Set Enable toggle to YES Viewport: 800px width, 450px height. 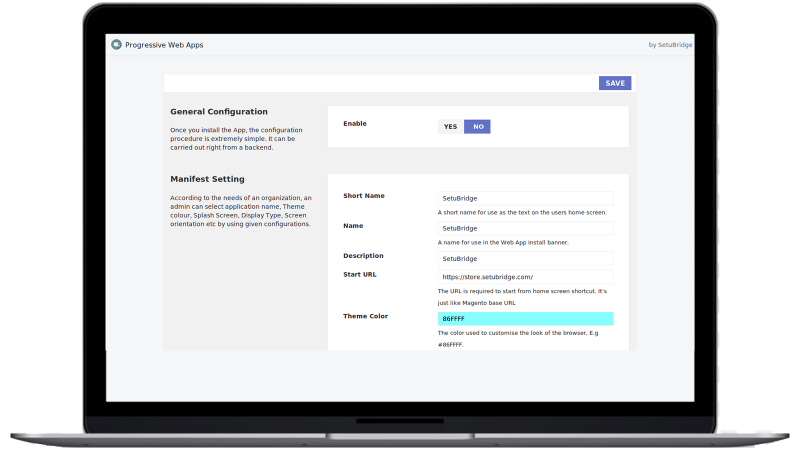(451, 127)
